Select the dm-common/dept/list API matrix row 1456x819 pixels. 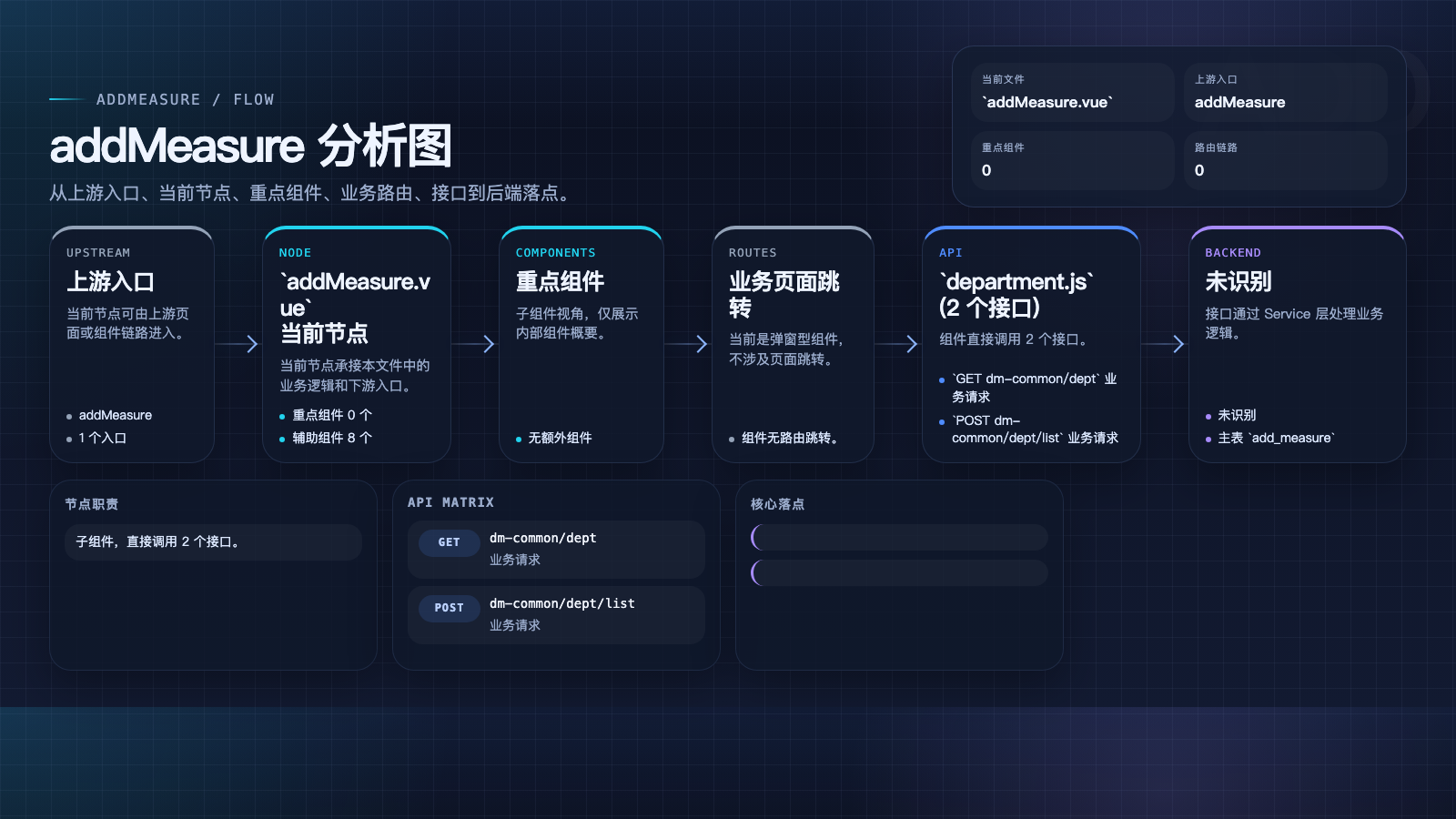click(x=556, y=615)
